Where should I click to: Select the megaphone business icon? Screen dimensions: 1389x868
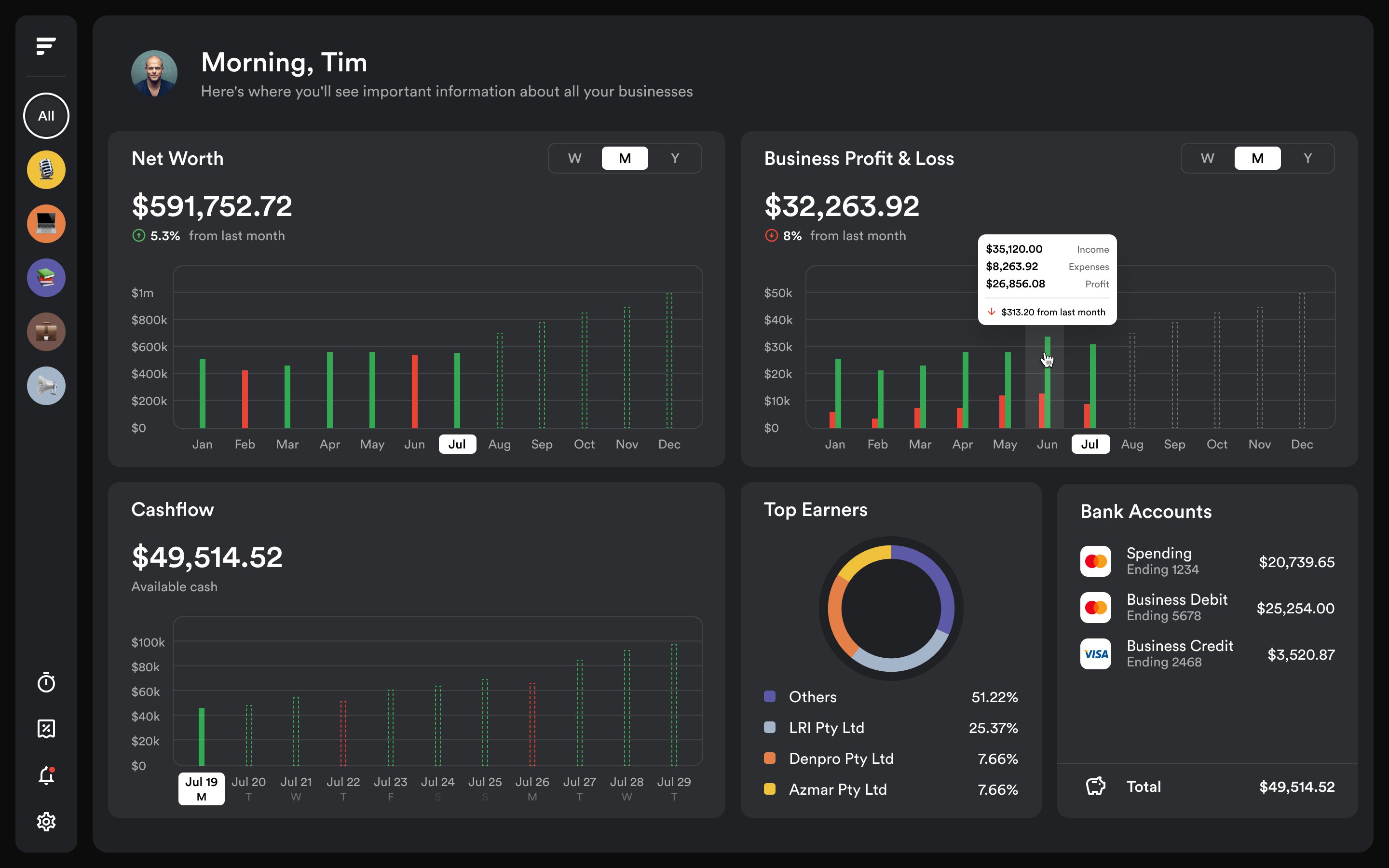tap(46, 386)
